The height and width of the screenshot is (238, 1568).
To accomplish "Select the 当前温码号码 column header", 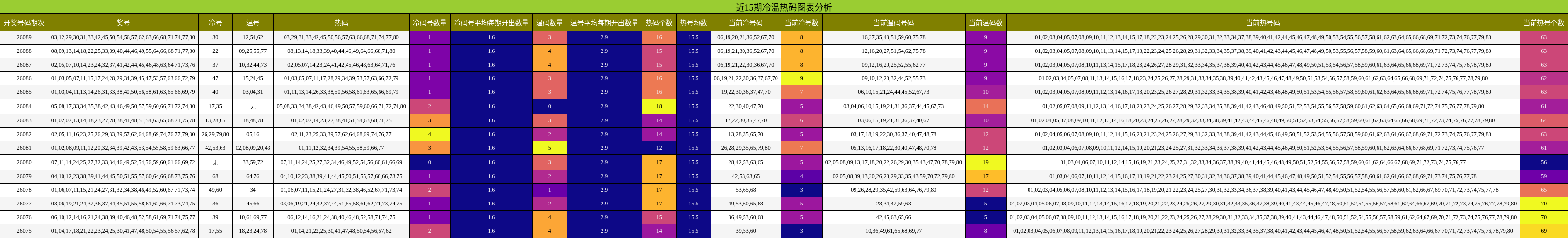I will tap(893, 23).
